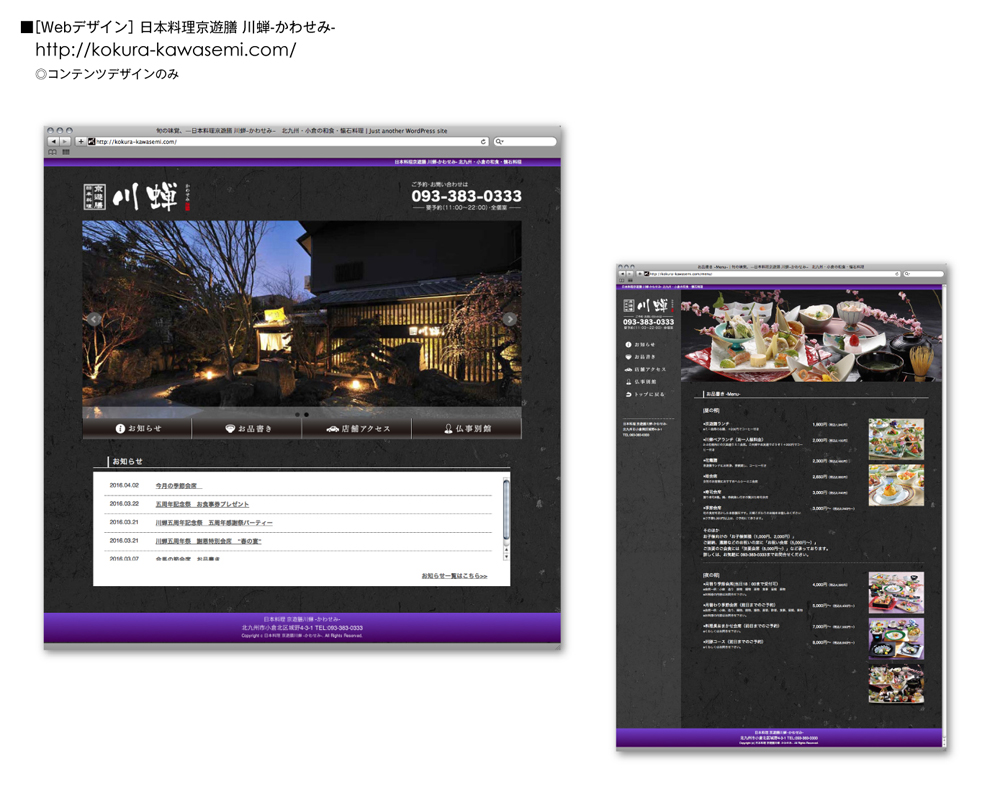Click the info icon beside お知らせ in right sidebar
Screen dimensions: 1000x800
(628, 344)
